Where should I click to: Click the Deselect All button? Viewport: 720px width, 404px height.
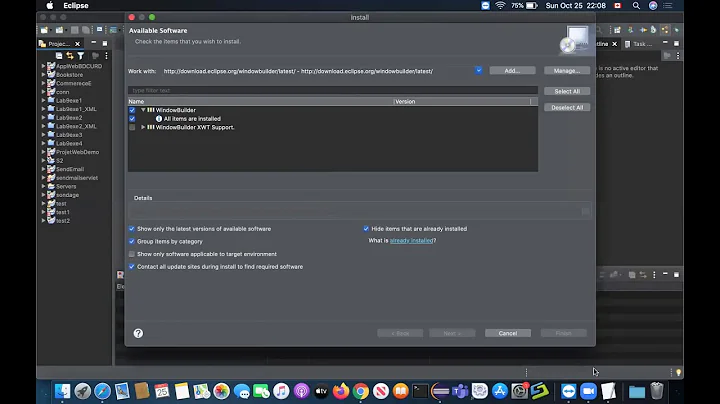click(x=567, y=107)
